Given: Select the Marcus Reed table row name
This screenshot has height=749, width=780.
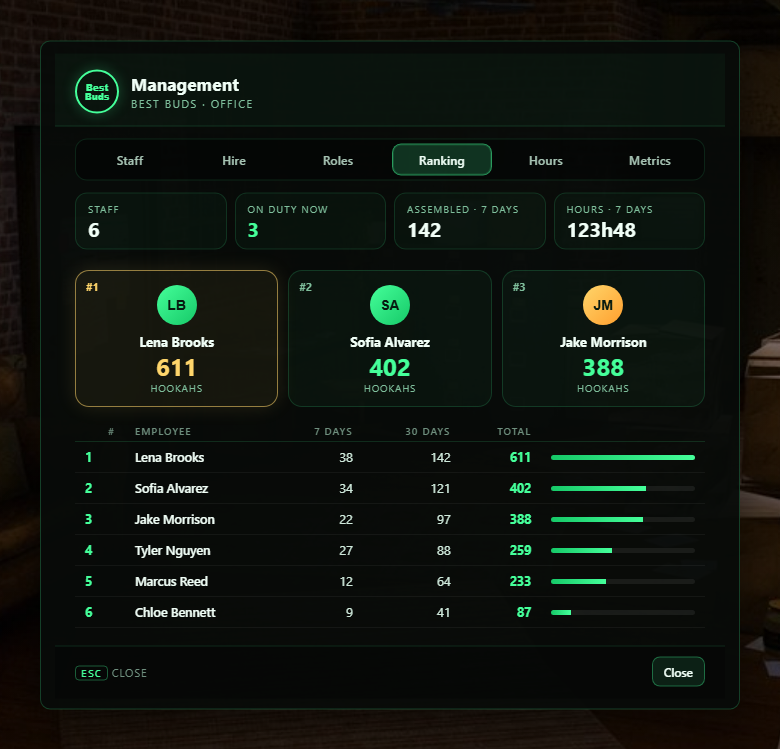Looking at the screenshot, I should 171,581.
